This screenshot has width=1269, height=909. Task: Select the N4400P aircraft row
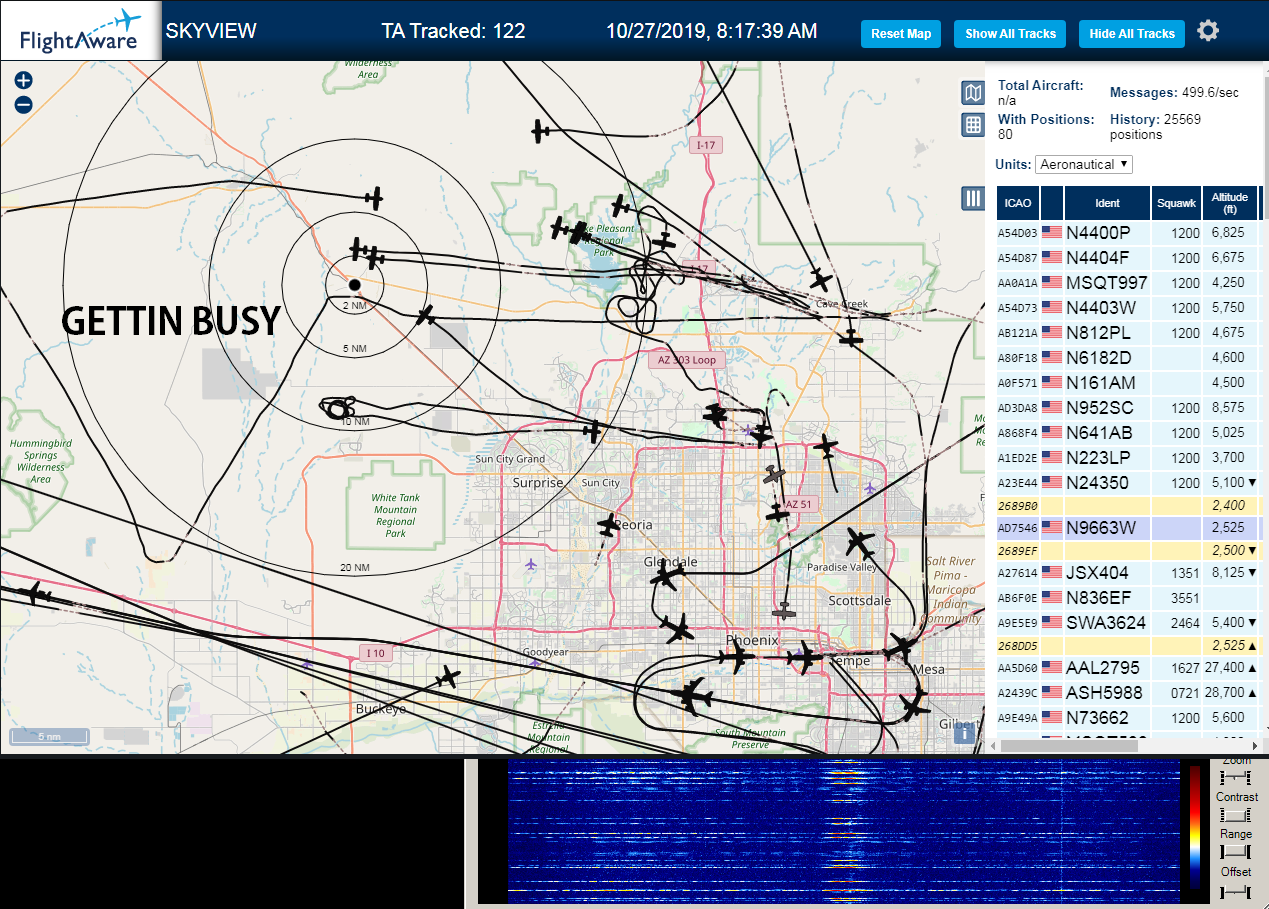click(x=1128, y=232)
